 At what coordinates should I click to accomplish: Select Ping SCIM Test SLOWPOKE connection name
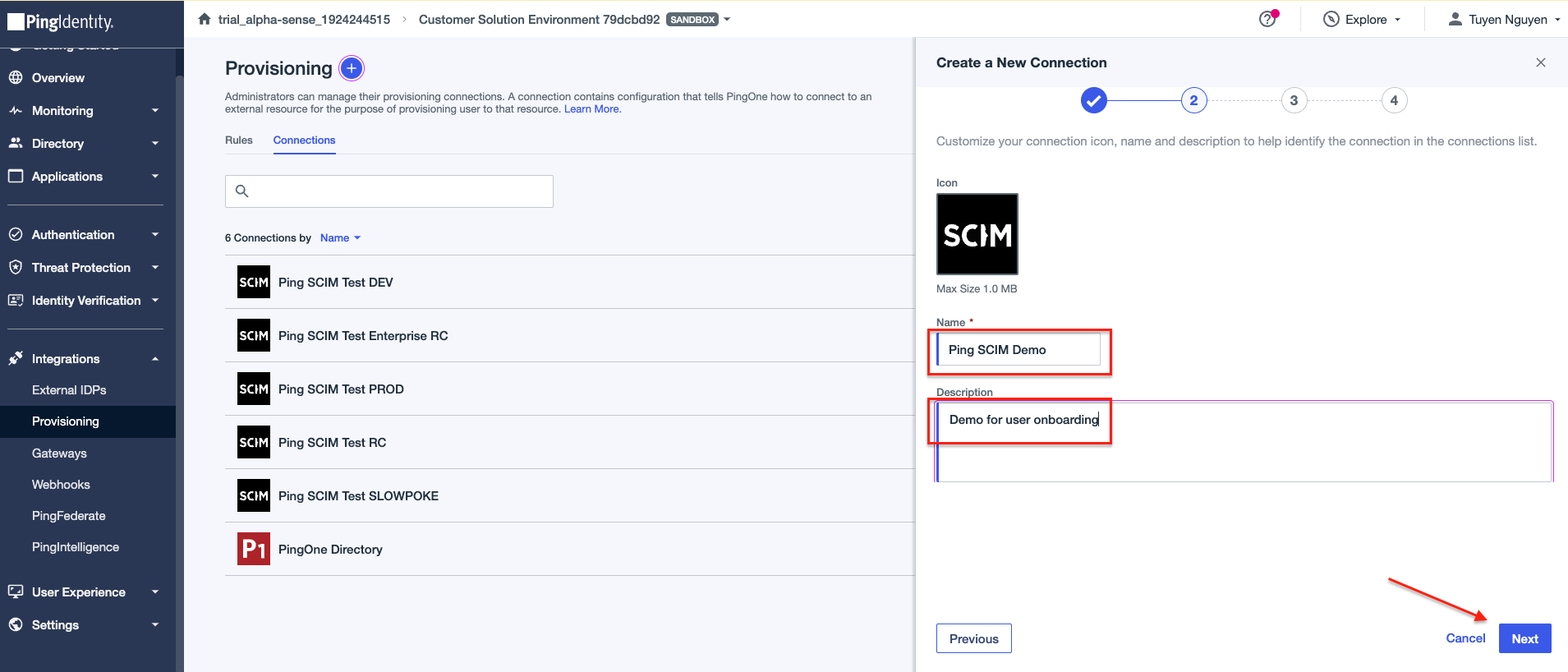click(358, 495)
